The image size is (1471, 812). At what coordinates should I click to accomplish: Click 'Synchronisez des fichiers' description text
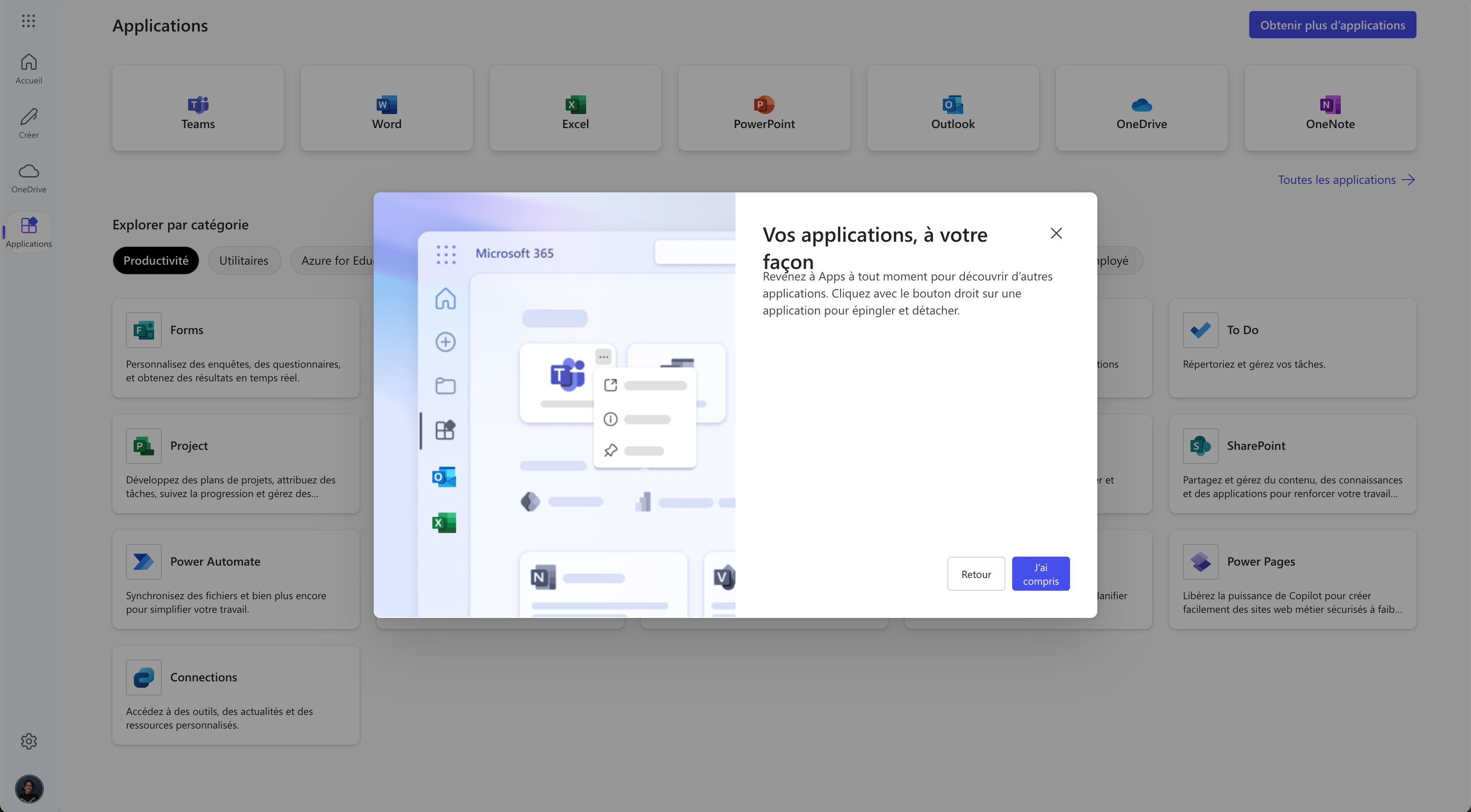[x=226, y=603]
